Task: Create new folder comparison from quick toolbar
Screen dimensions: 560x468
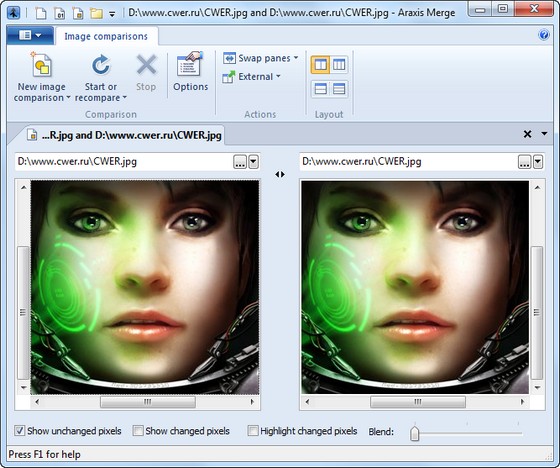Action: [x=96, y=13]
